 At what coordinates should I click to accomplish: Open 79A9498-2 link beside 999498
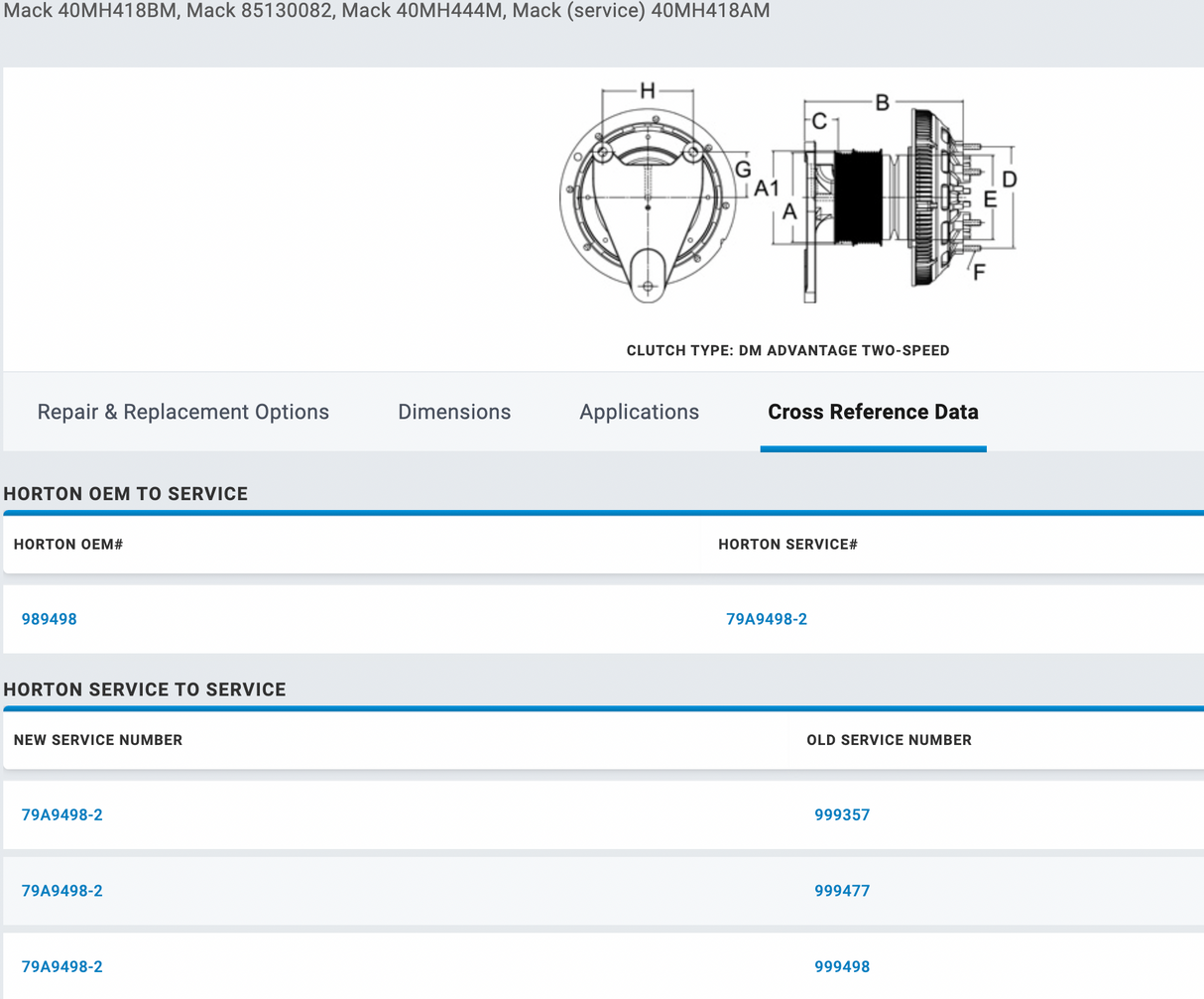[61, 965]
